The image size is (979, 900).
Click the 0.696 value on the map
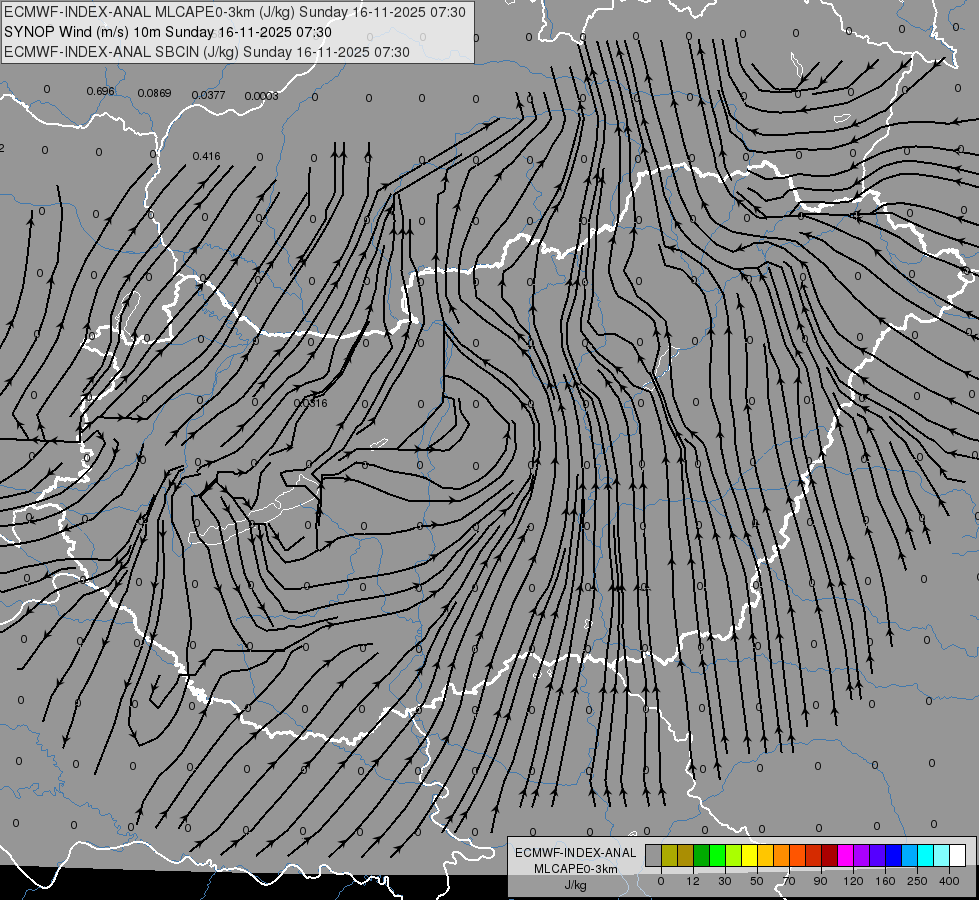tap(101, 91)
